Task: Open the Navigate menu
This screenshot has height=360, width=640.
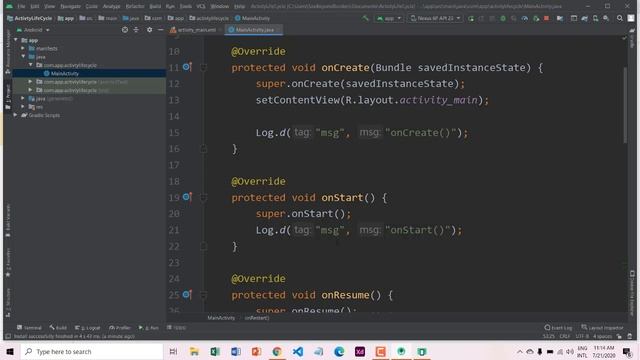Action: coord(70,6)
